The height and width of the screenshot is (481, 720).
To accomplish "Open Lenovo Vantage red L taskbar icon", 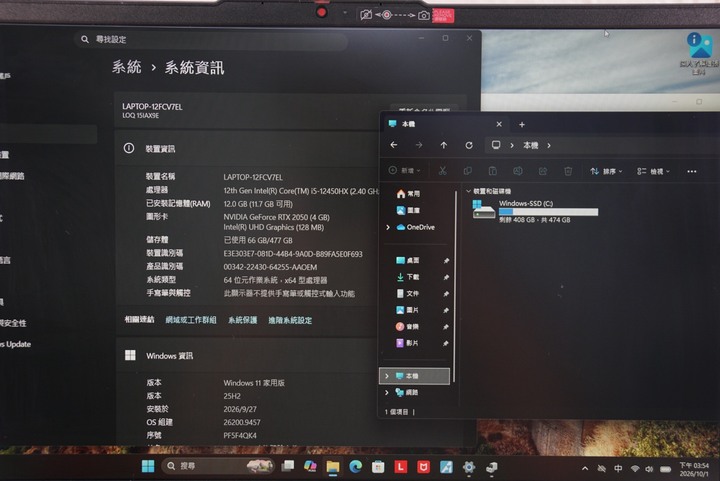I will [400, 467].
